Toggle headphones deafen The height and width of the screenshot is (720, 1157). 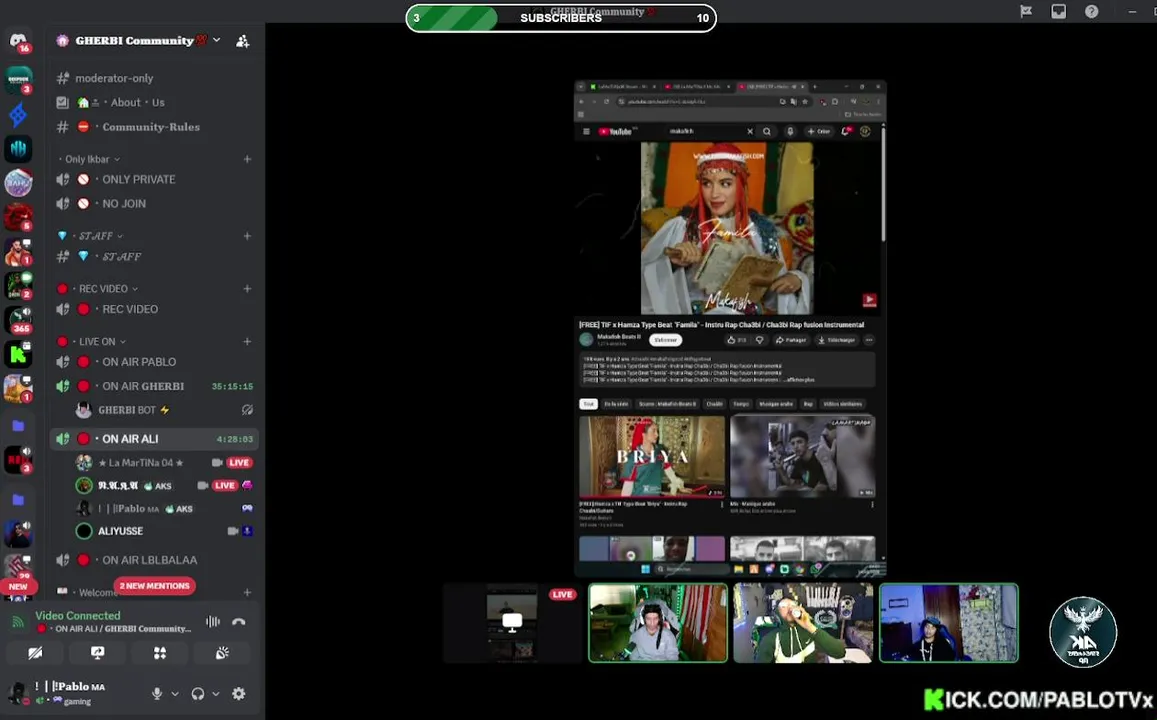pos(198,693)
